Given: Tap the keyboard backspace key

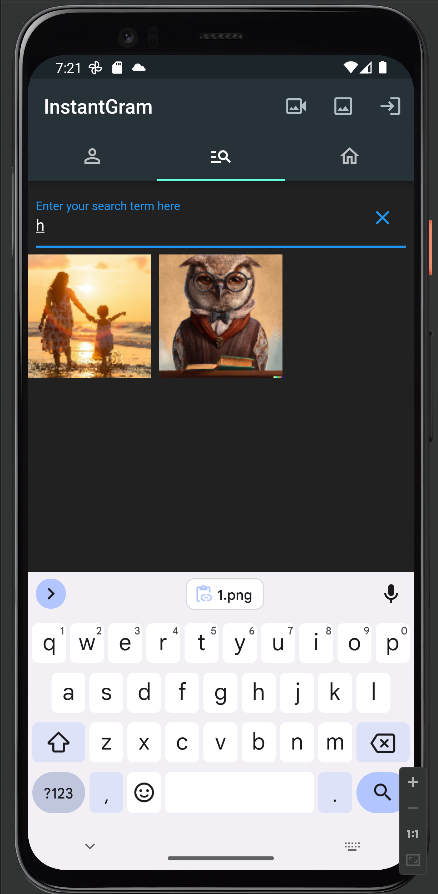Looking at the screenshot, I should 383,742.
